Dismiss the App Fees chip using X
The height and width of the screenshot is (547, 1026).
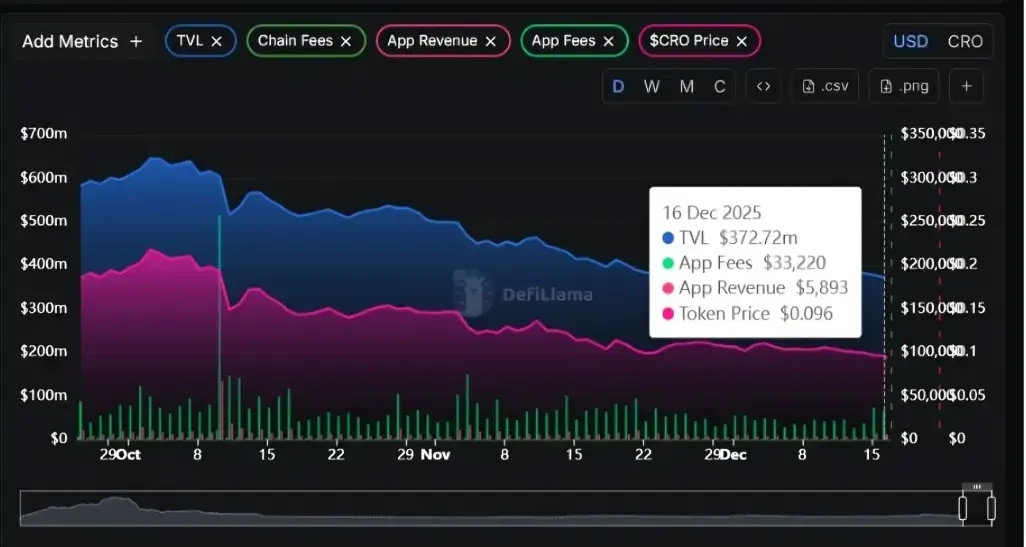[608, 41]
